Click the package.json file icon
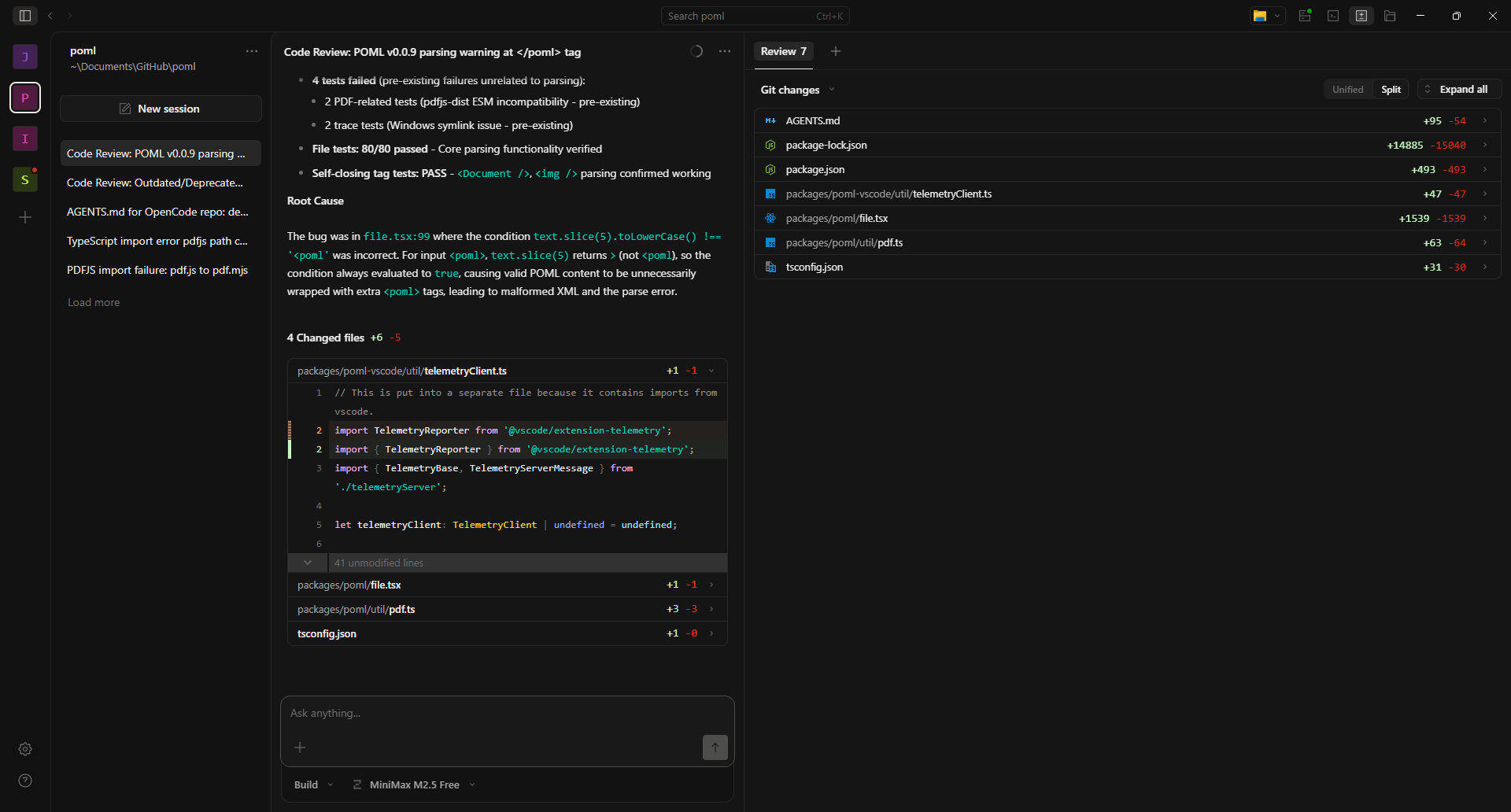Screen dimensions: 1511x812 [770, 169]
